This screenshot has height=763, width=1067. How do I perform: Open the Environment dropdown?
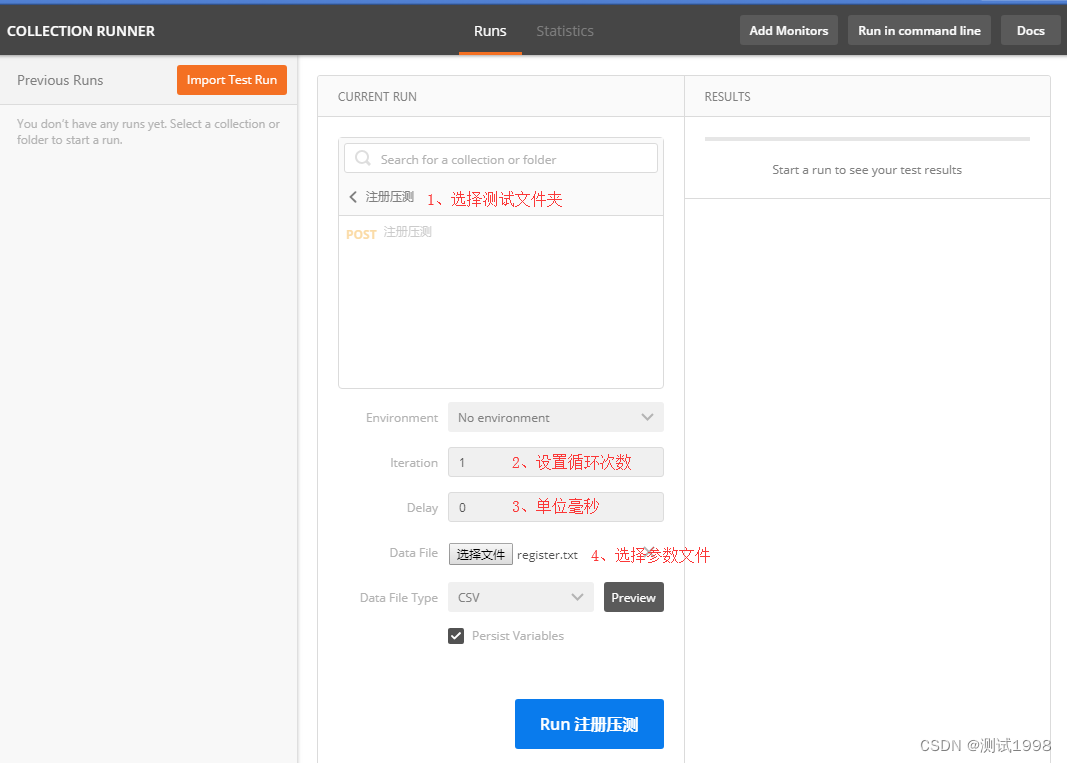555,417
